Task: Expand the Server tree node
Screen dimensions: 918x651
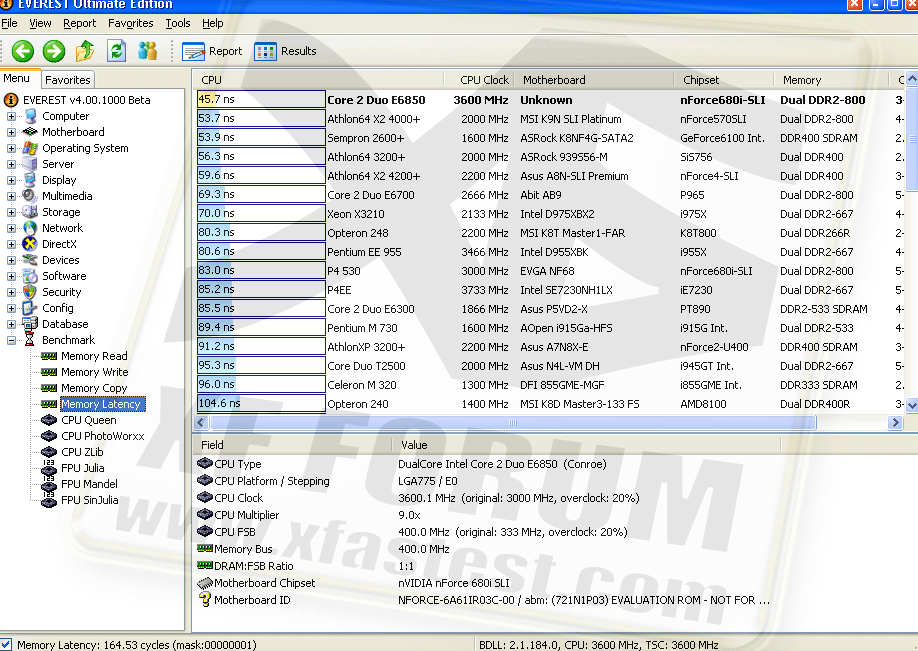Action: [11, 165]
